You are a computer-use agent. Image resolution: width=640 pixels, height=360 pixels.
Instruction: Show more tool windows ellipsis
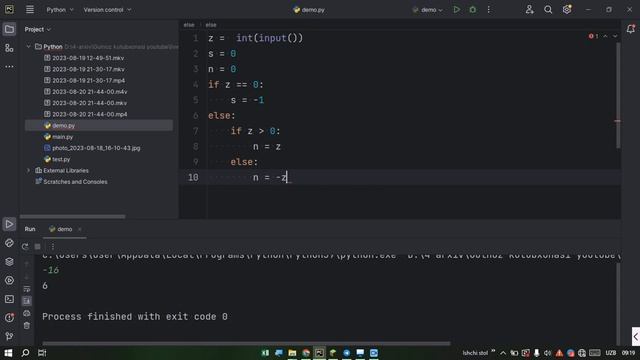click(x=9, y=67)
